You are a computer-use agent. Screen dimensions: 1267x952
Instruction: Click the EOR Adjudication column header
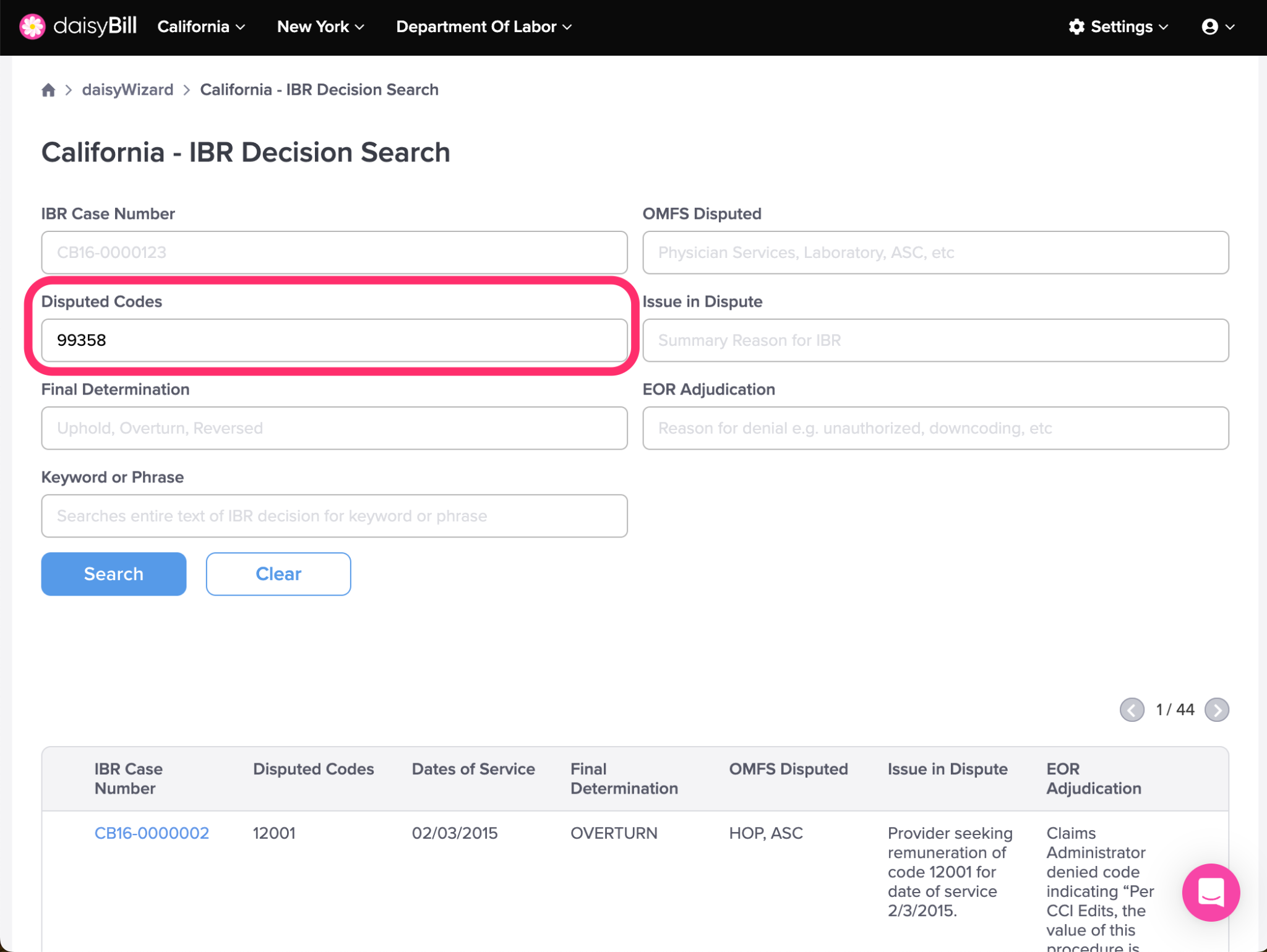tap(1094, 778)
